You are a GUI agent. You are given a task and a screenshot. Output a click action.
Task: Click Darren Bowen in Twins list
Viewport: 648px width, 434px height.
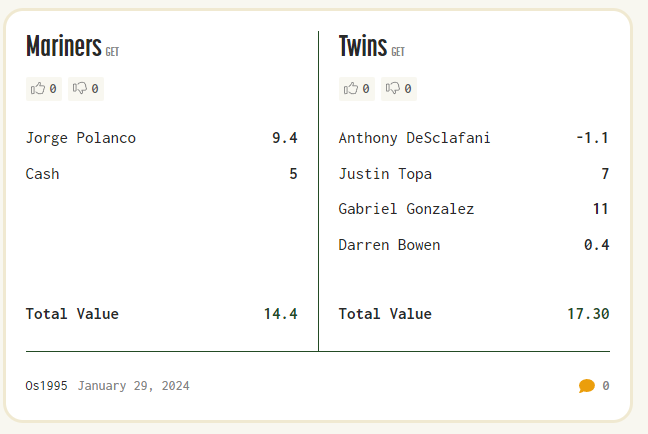pos(389,245)
